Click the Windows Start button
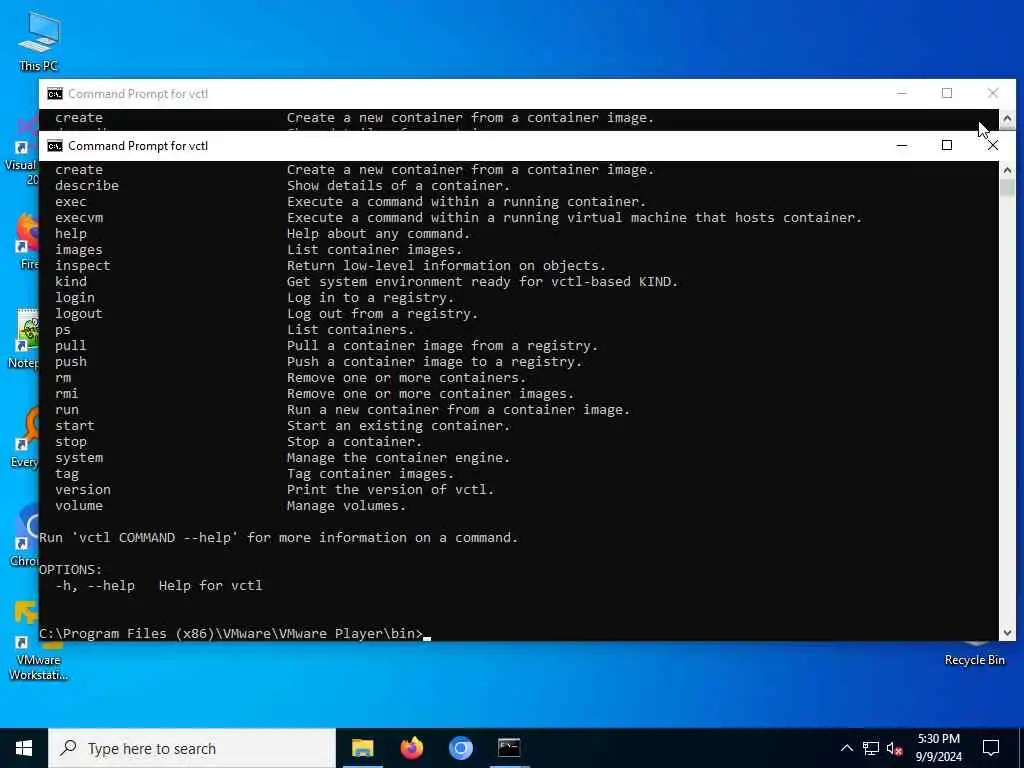The image size is (1024, 768). point(24,748)
